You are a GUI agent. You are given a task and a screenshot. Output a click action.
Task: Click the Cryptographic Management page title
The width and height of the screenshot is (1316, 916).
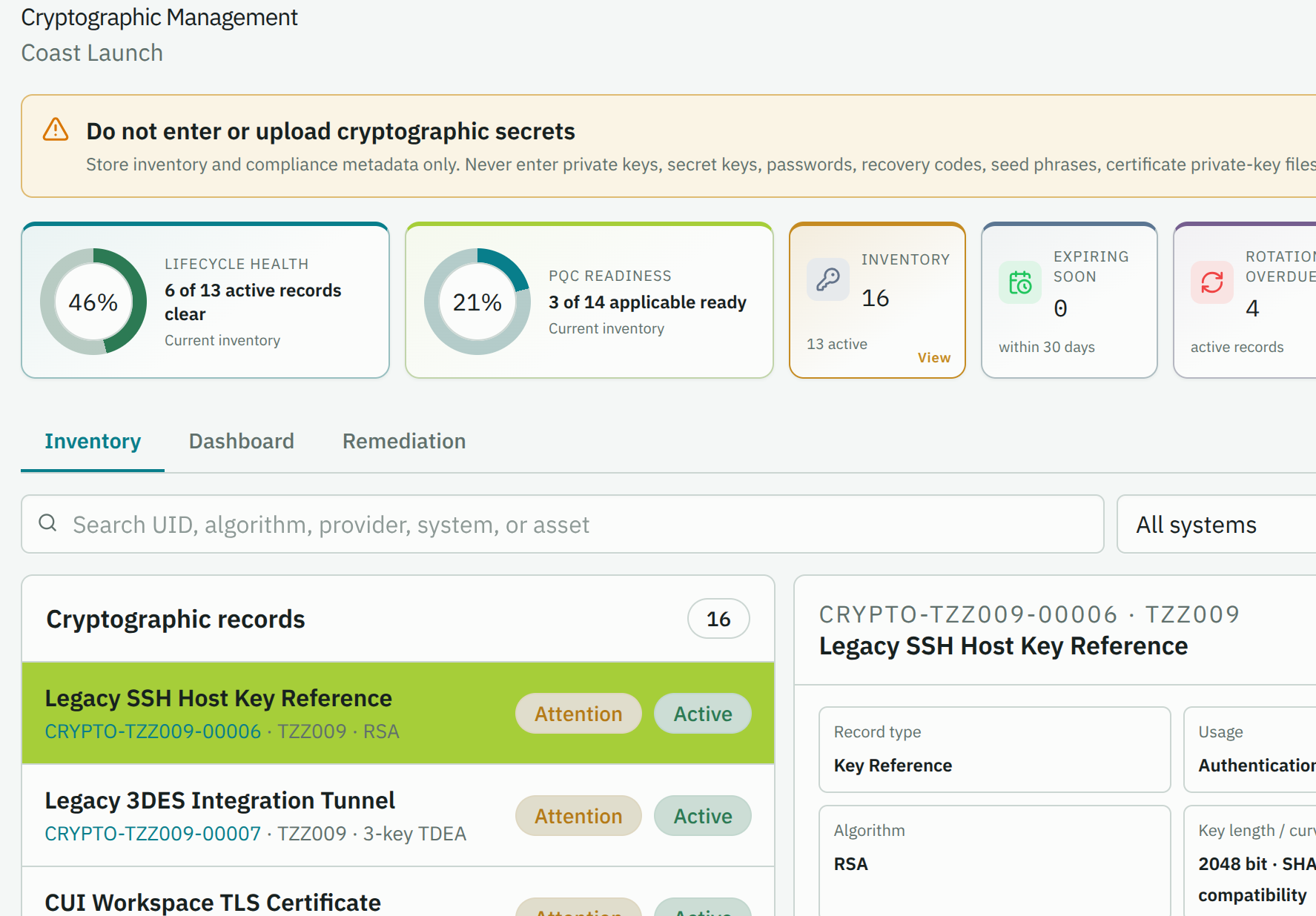[x=159, y=18]
